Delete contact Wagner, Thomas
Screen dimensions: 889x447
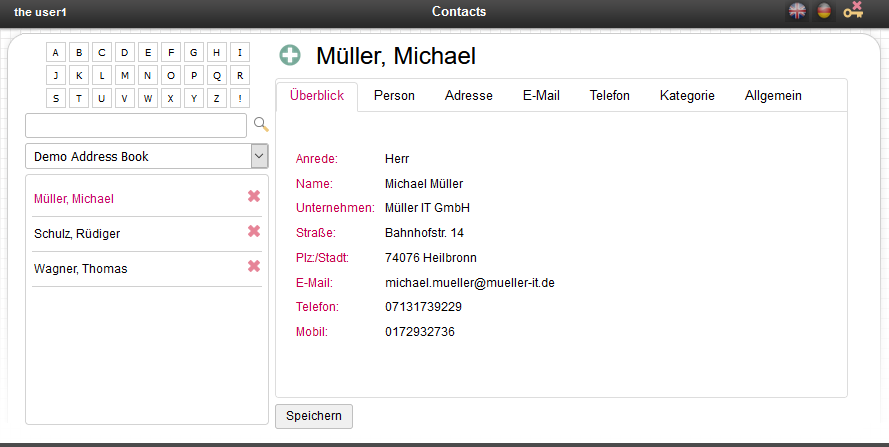254,266
